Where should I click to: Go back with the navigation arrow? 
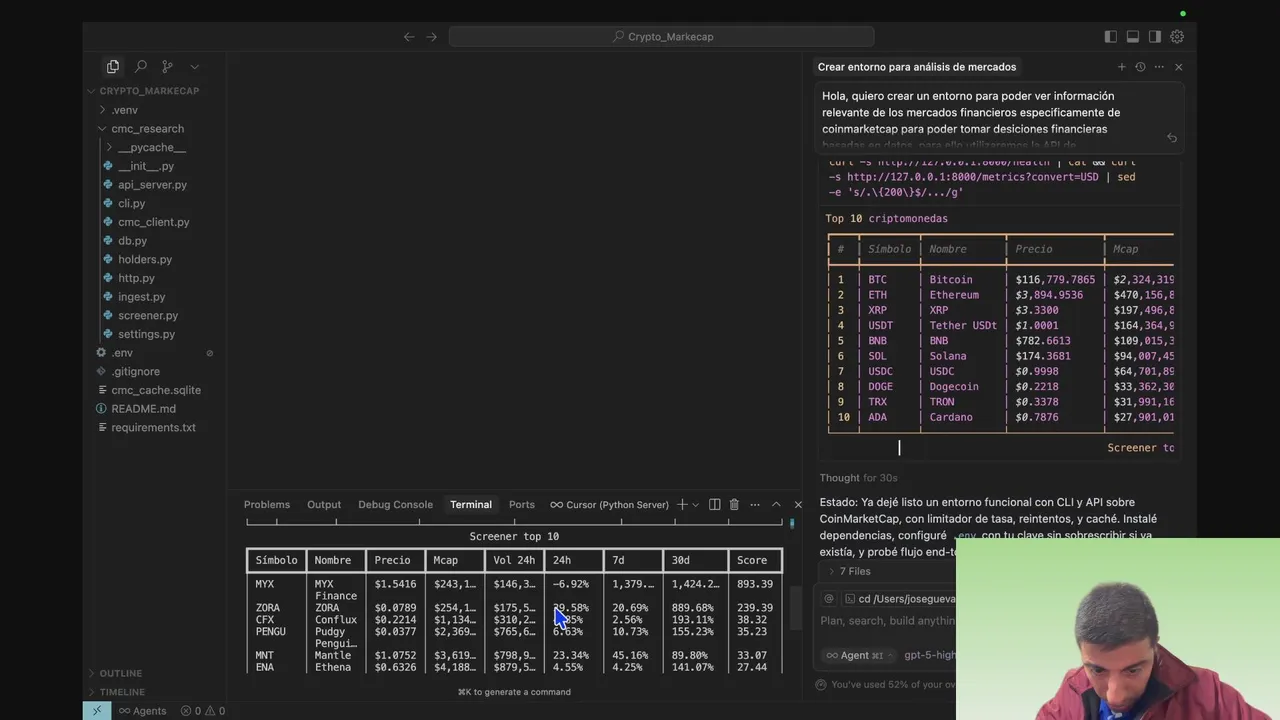(x=409, y=36)
